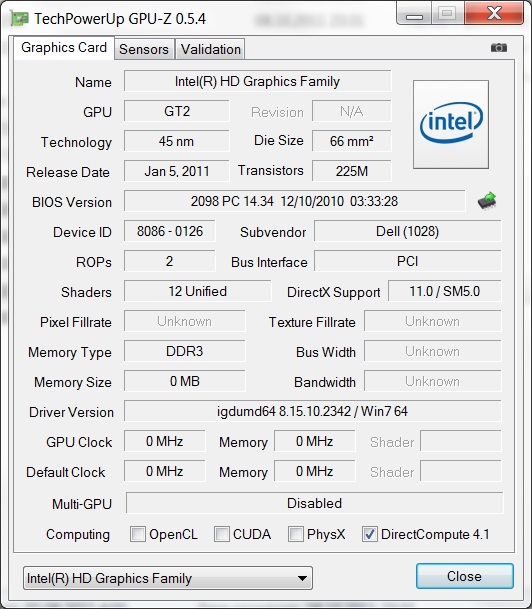532x609 pixels.
Task: Minimize the GPU-Z window
Action: click(414, 14)
